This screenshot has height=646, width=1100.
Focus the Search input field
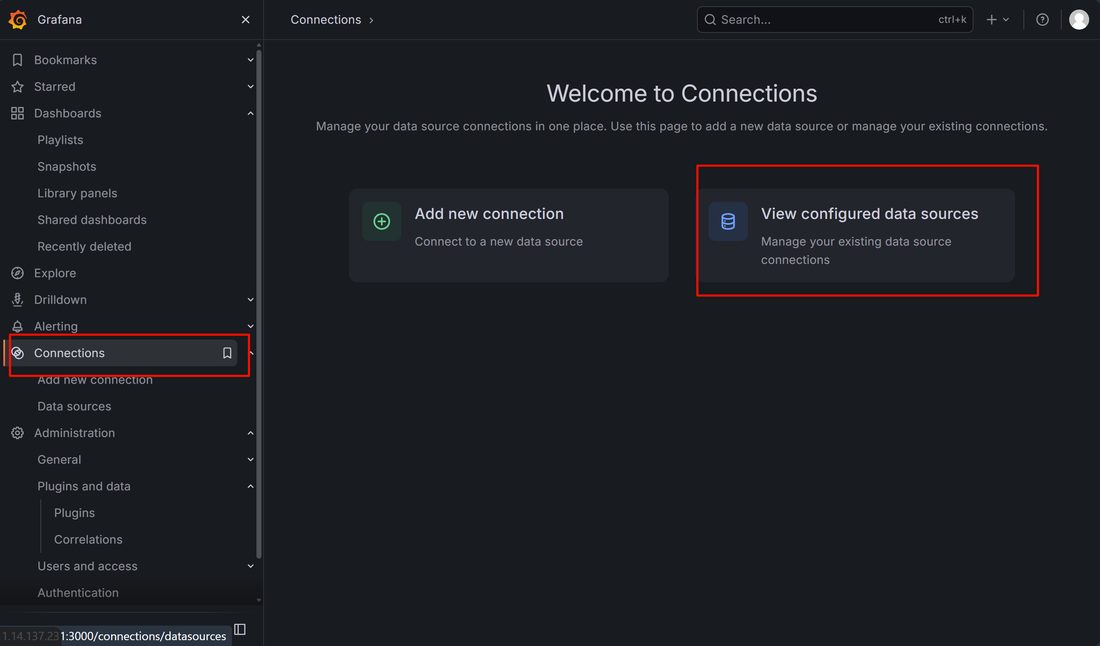(835, 20)
